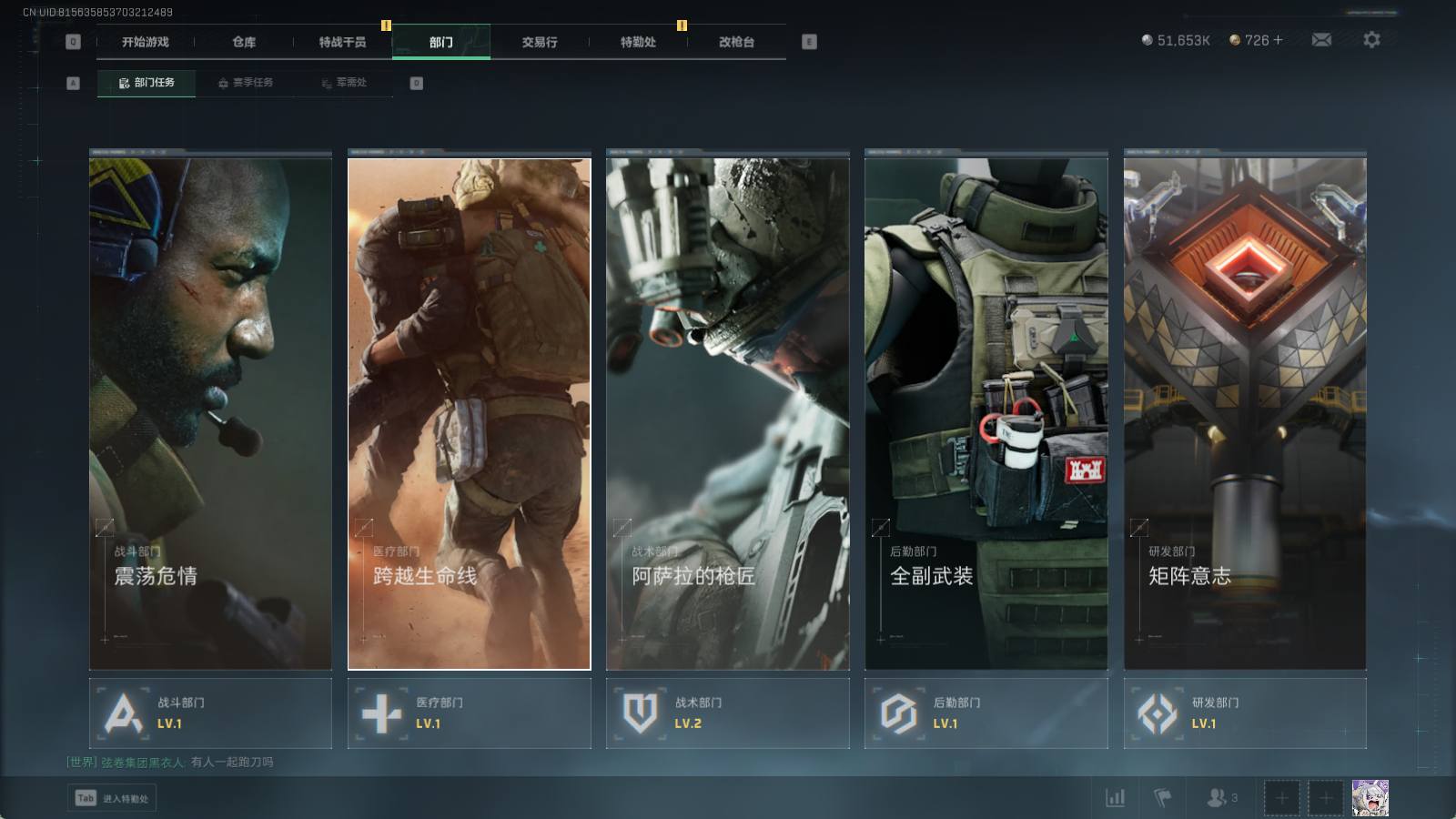Click the empty squad slot nearest friends icon

[1281, 798]
